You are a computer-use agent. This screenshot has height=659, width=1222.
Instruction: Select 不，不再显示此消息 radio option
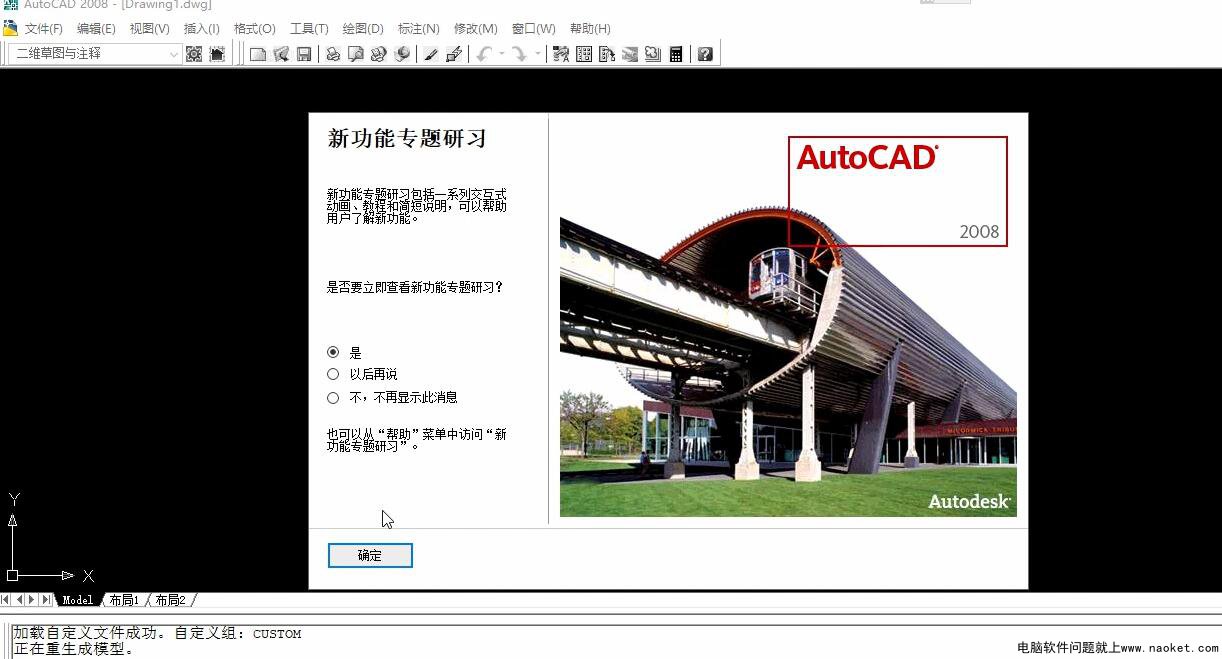333,397
